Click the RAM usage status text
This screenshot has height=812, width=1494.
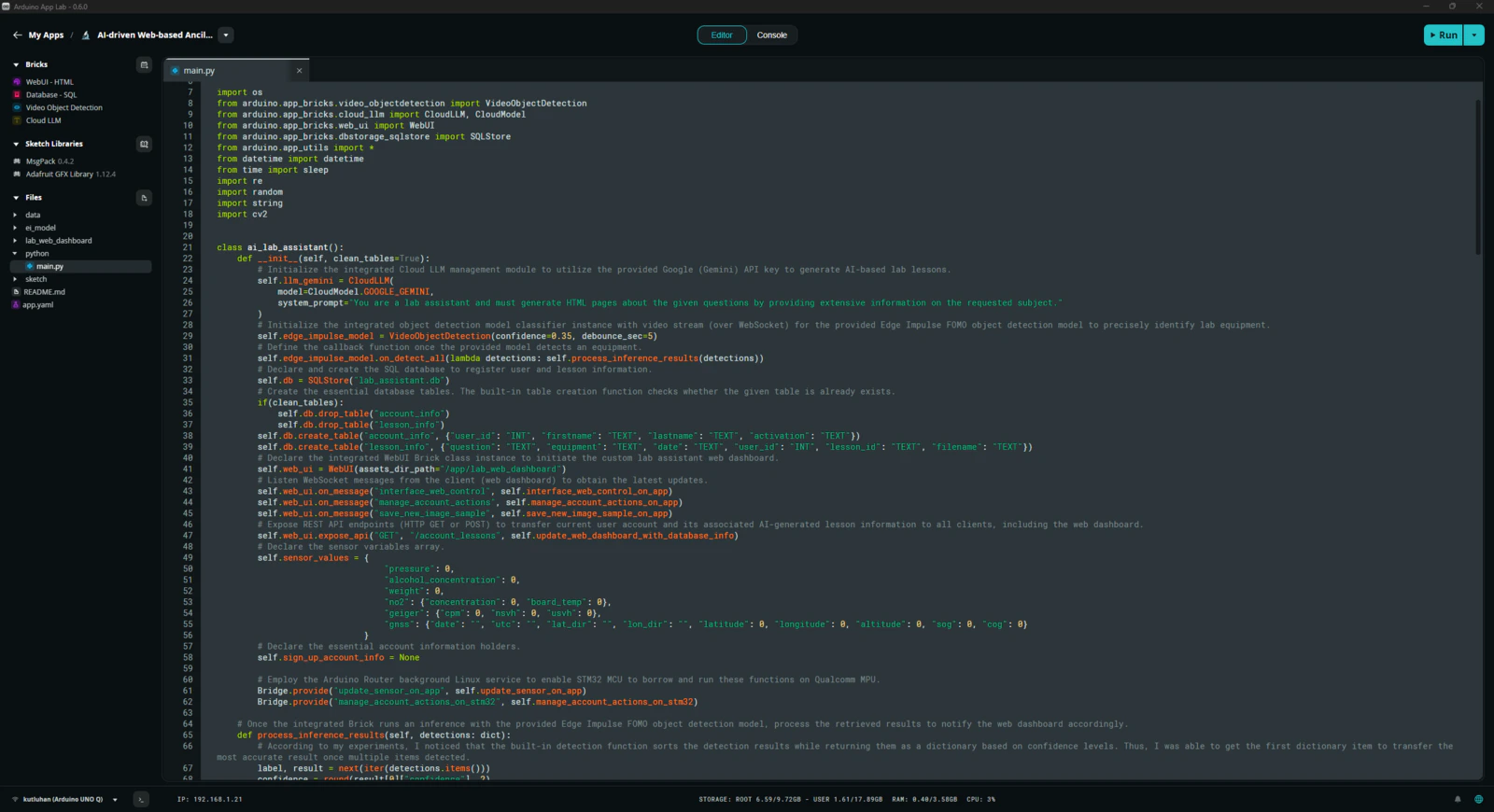924,799
